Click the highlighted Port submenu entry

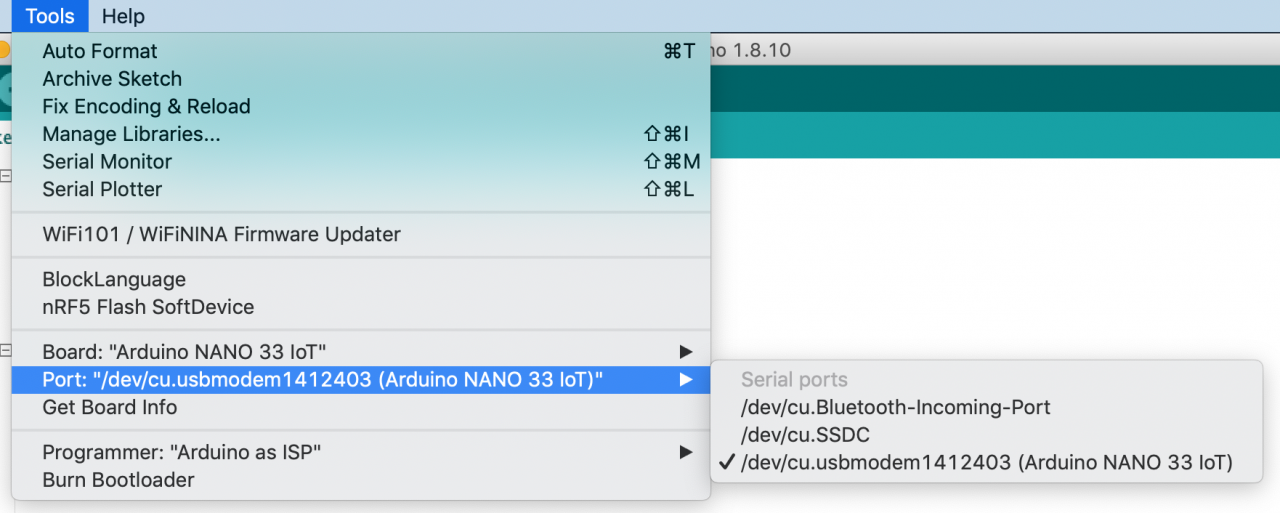pos(322,380)
